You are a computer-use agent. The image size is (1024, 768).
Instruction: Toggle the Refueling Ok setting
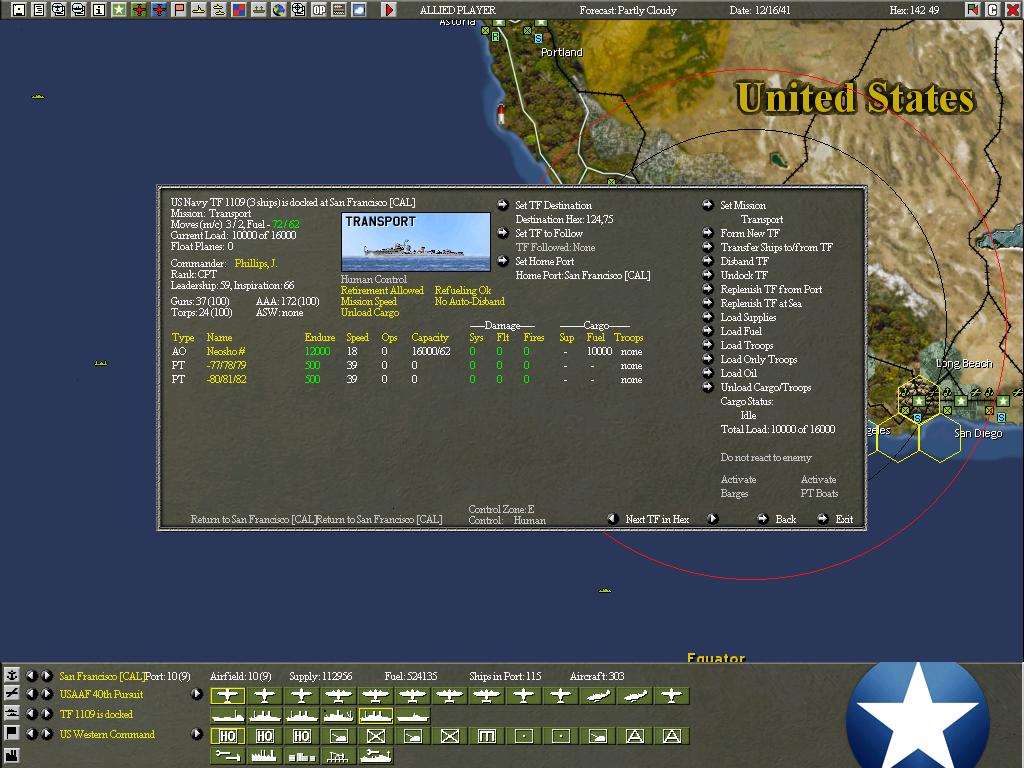pos(462,291)
